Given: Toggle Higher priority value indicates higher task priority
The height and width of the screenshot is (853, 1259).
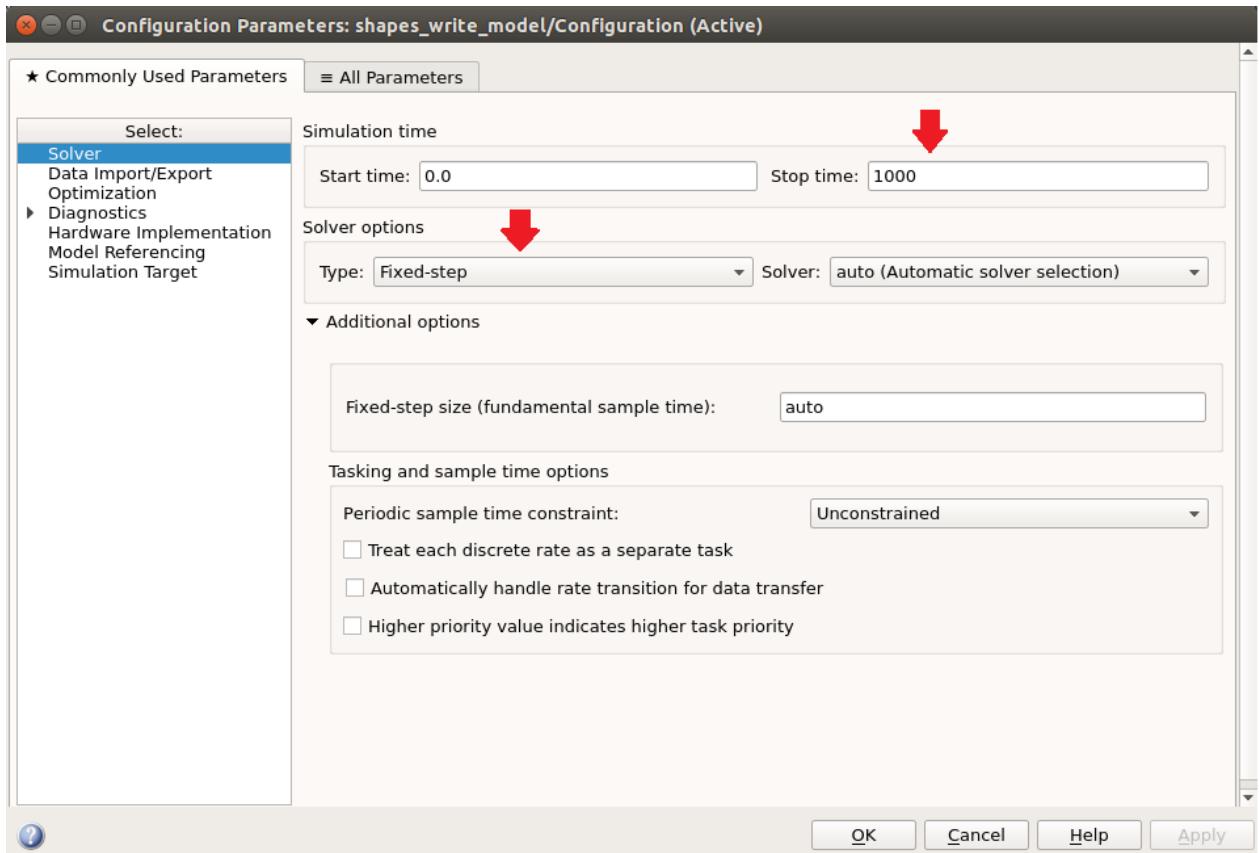Looking at the screenshot, I should click(352, 626).
